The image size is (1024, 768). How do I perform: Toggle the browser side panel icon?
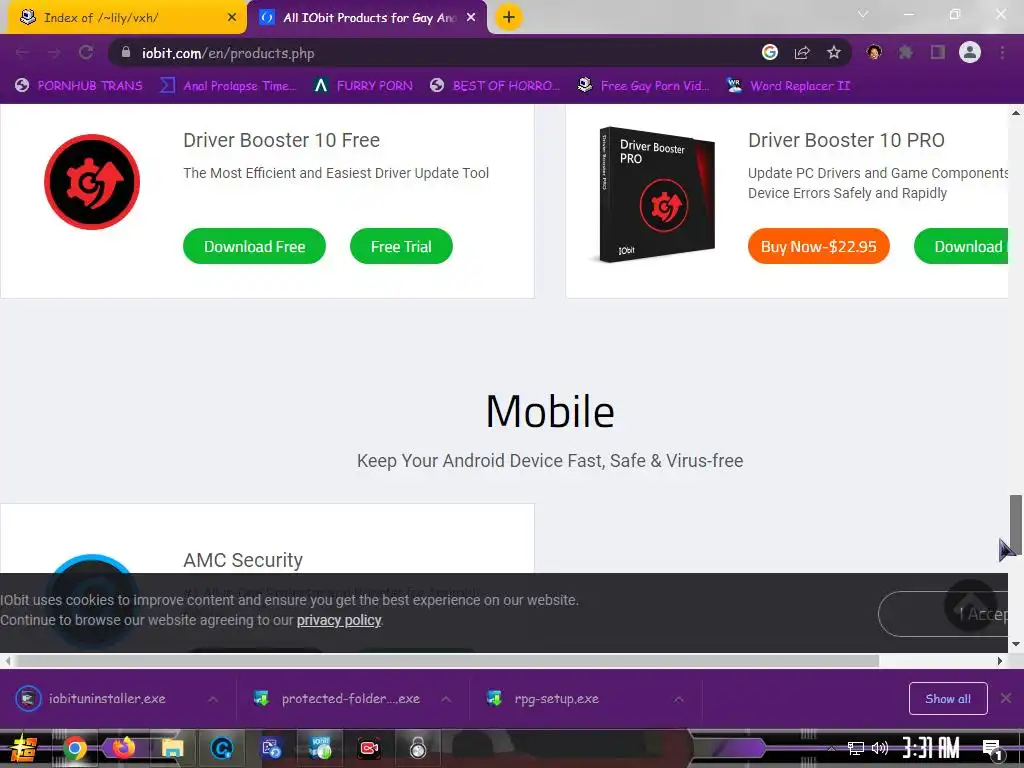[938, 53]
